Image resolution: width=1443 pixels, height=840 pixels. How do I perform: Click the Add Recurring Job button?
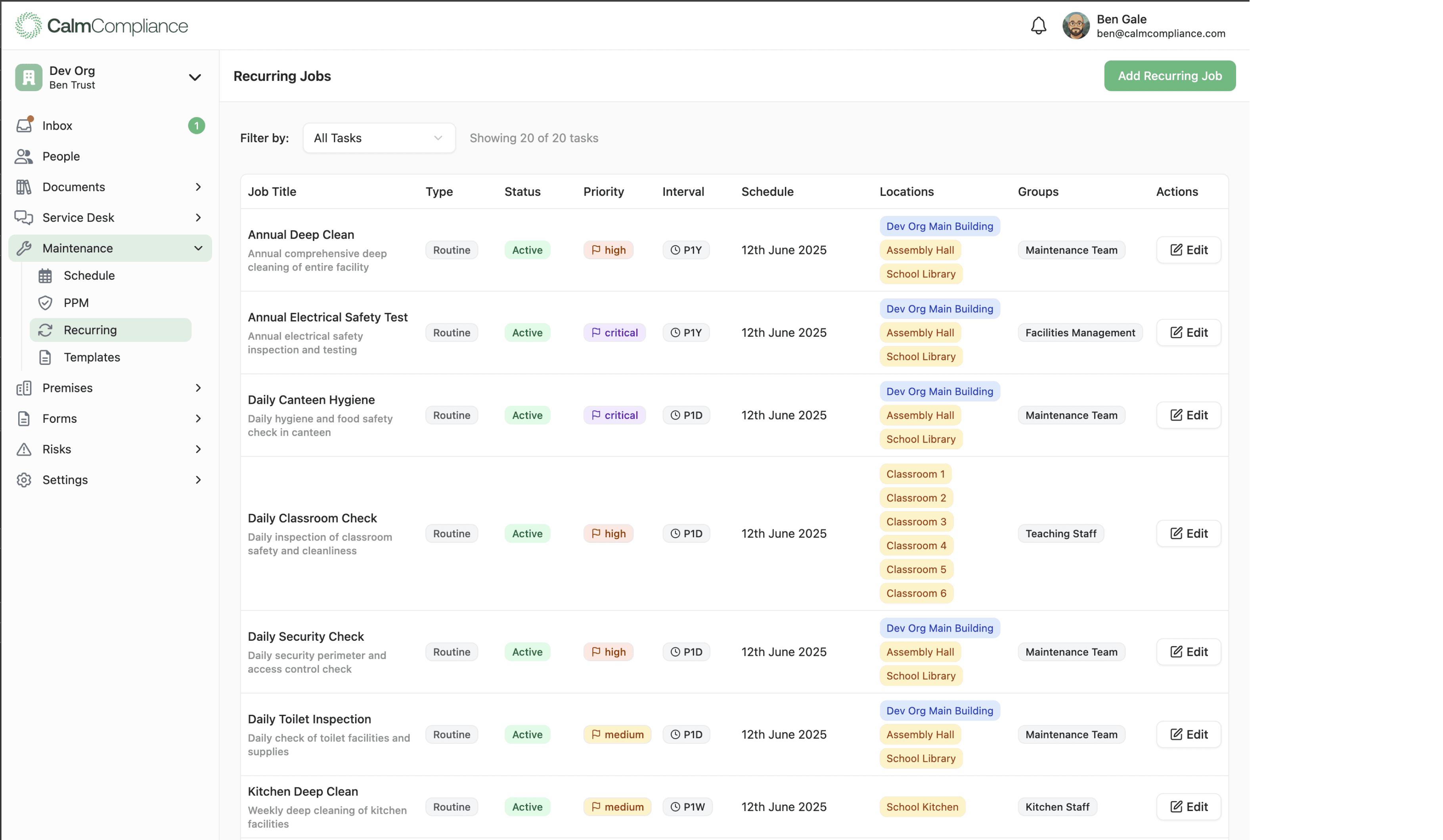pyautogui.click(x=1169, y=75)
